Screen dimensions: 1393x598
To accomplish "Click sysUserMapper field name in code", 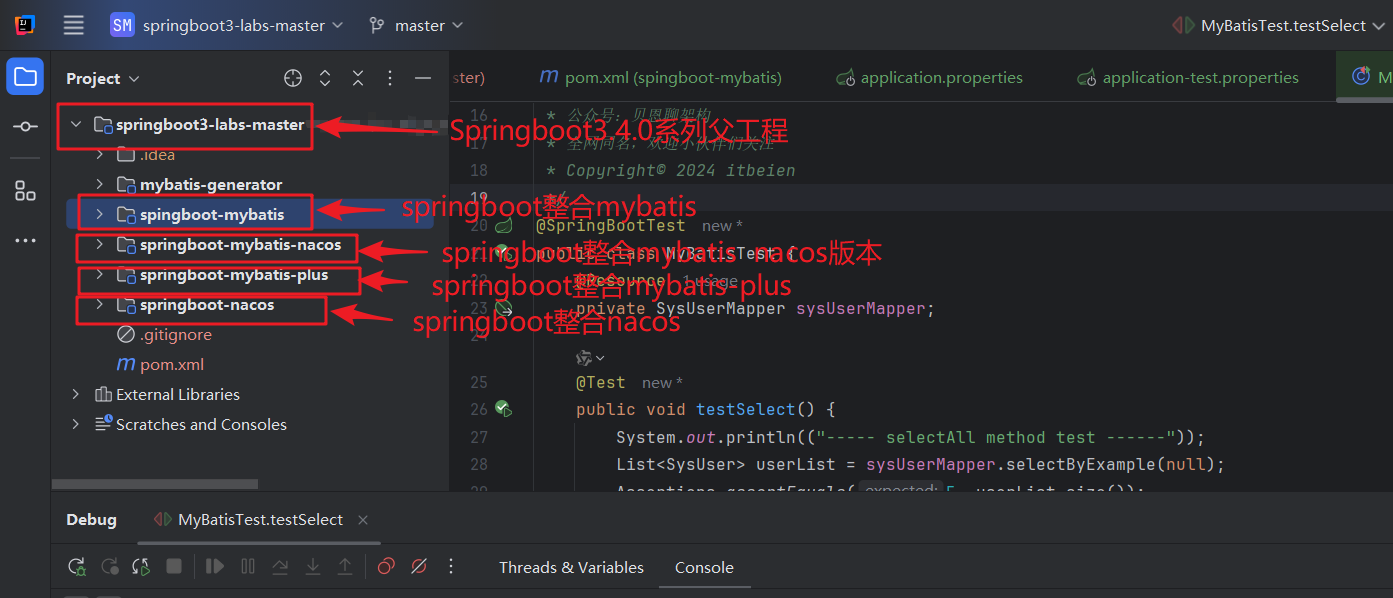I will click(x=860, y=308).
